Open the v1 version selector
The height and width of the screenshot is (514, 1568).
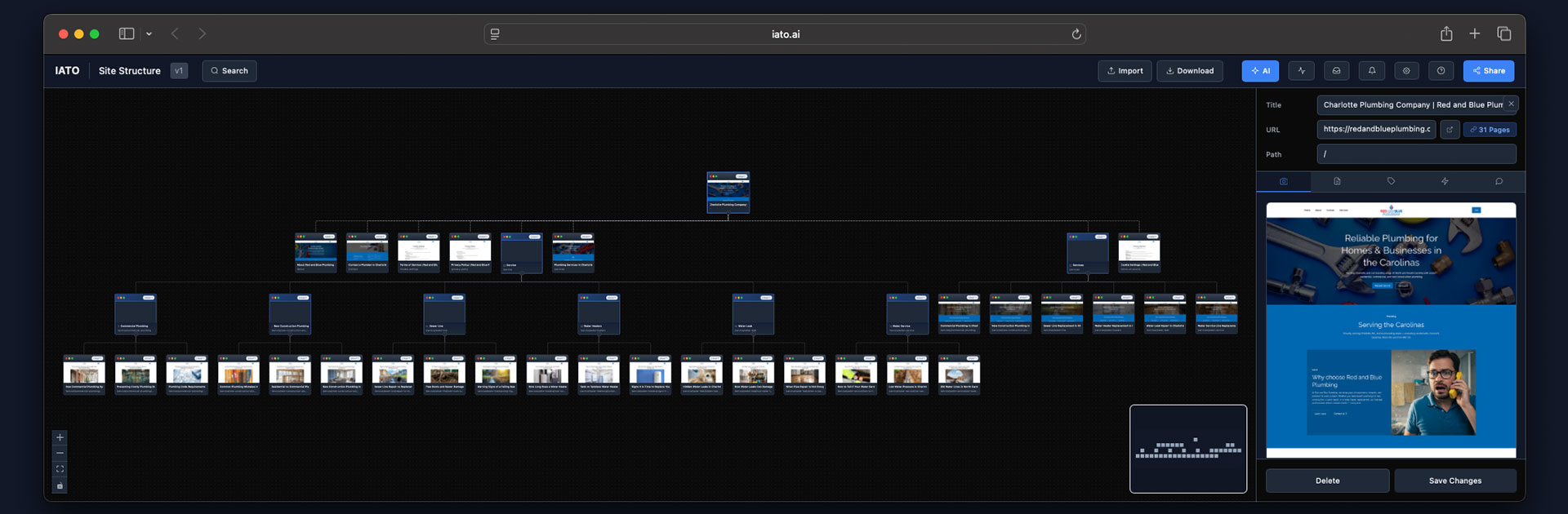click(x=179, y=71)
